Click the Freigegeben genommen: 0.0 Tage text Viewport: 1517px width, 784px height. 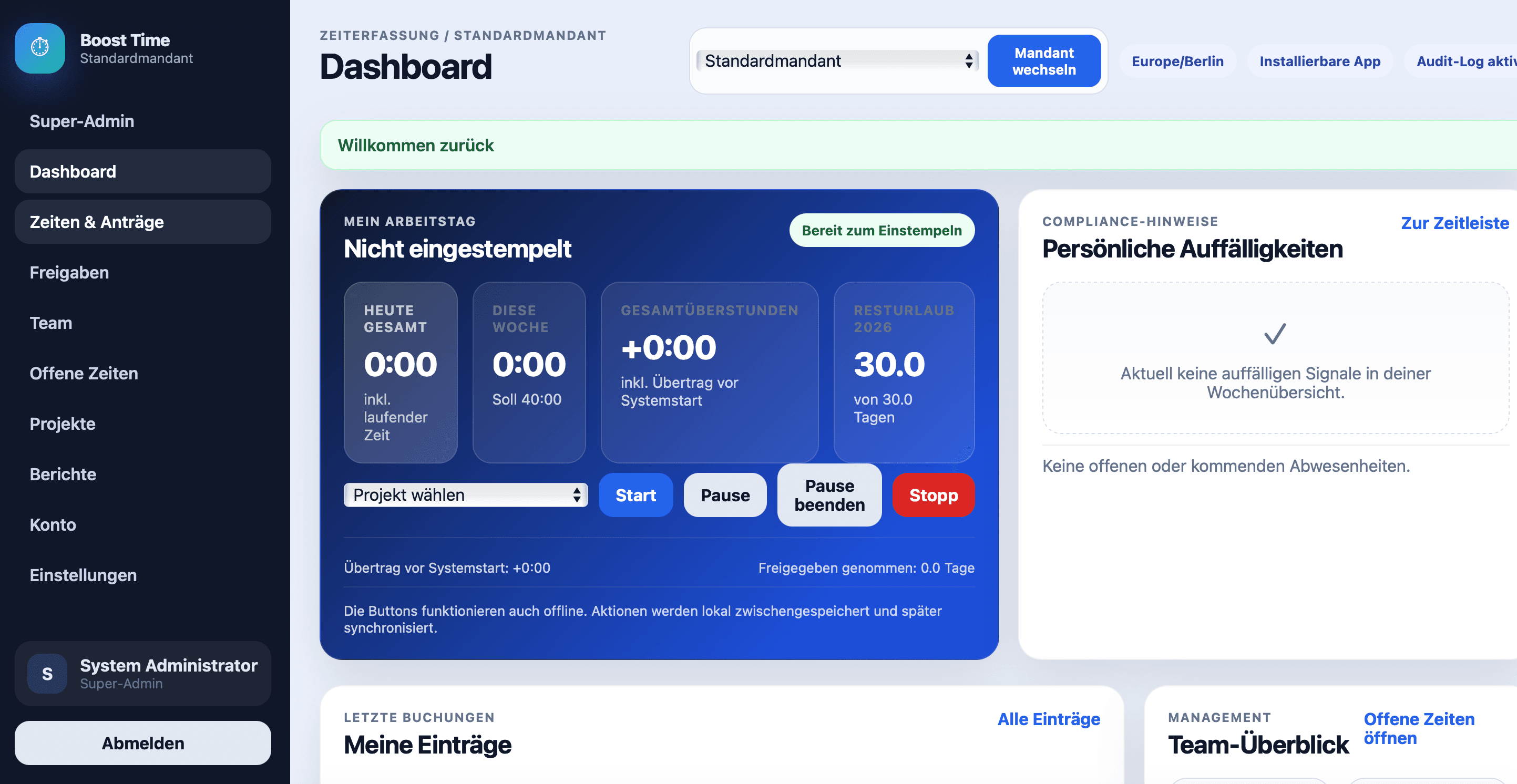click(866, 568)
